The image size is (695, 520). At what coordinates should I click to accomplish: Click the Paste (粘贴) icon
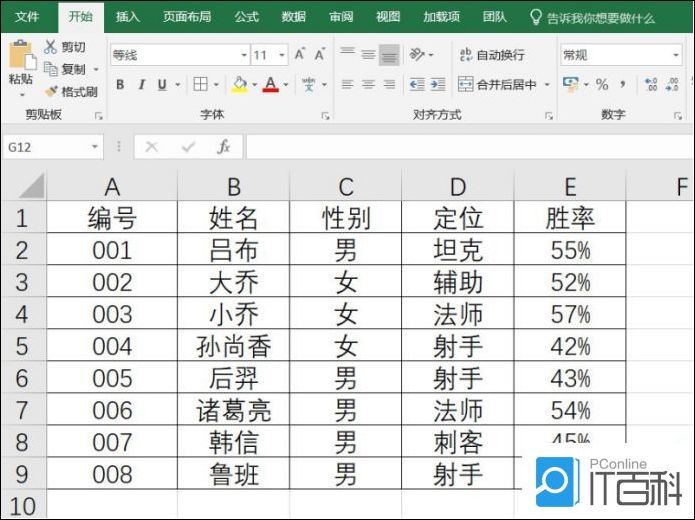click(x=21, y=55)
